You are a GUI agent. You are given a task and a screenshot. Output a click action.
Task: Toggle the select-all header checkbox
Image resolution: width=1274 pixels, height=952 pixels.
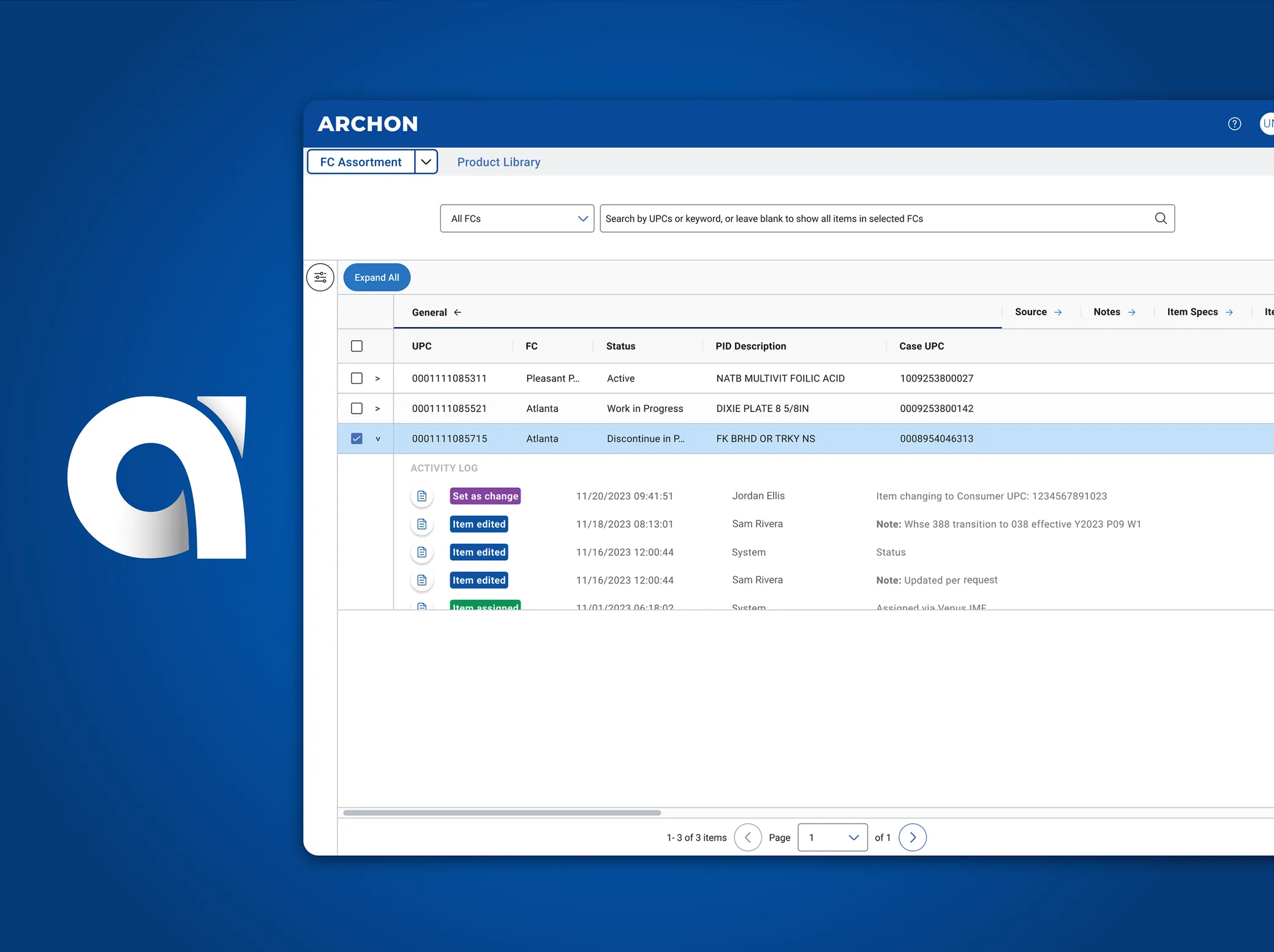[x=356, y=346]
